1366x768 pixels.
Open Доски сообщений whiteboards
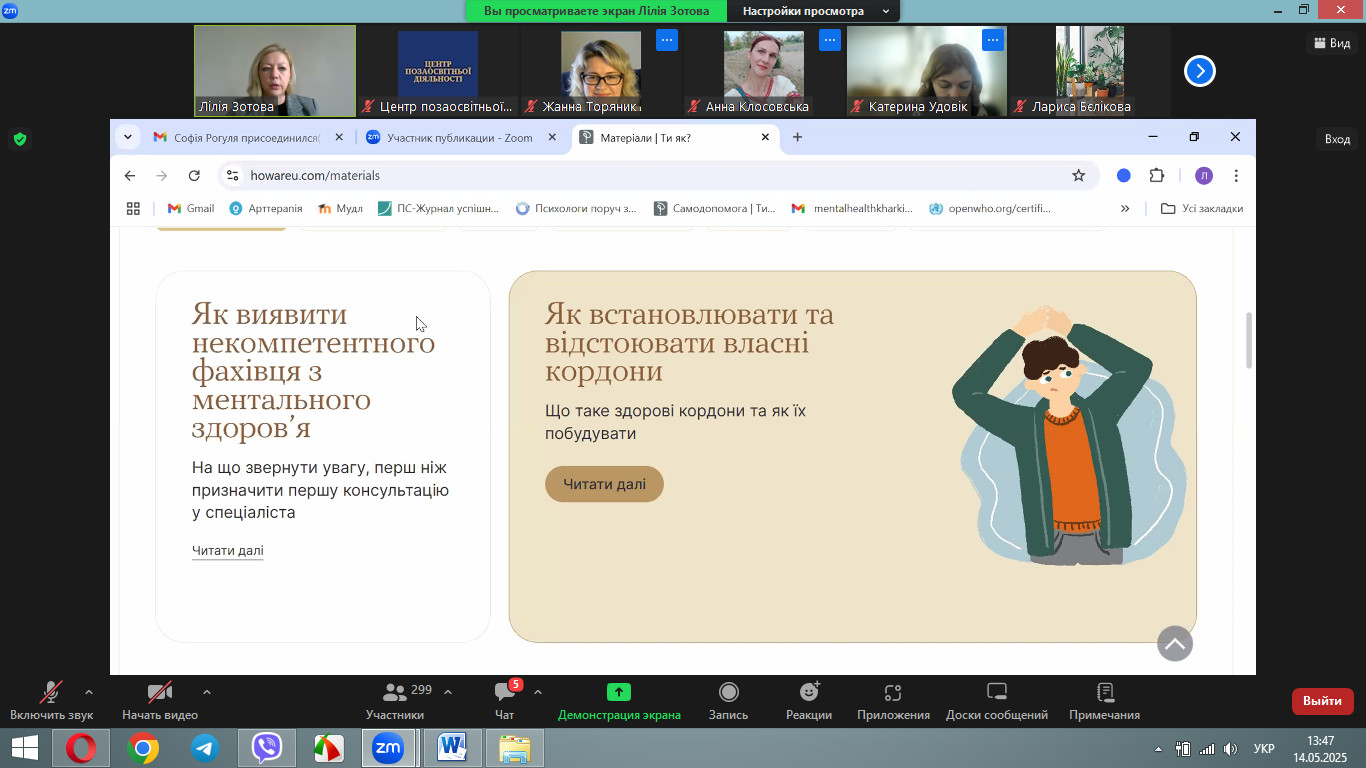[x=997, y=701]
